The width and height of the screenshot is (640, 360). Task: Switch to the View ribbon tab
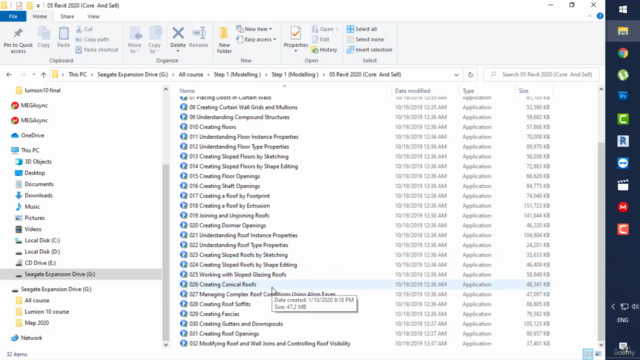pyautogui.click(x=93, y=16)
